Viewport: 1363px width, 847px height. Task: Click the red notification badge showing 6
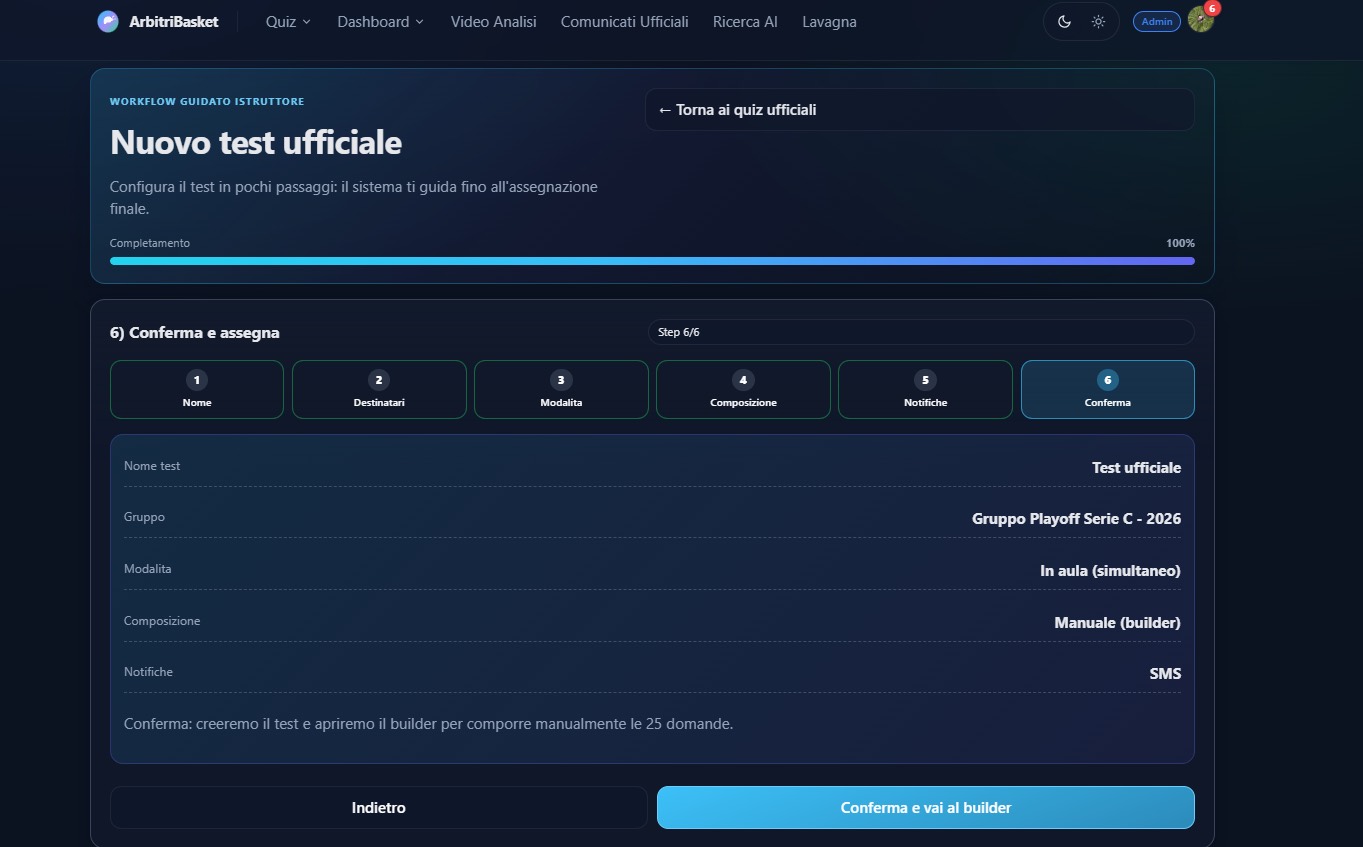coord(1213,8)
